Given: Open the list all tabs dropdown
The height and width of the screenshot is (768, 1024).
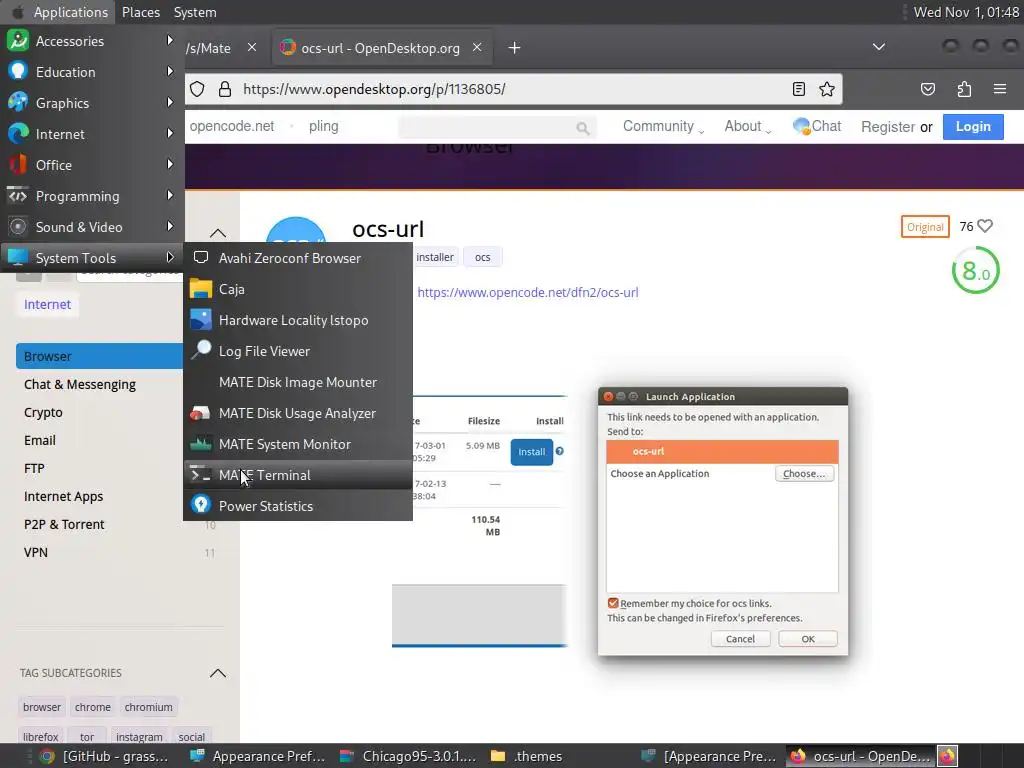Looking at the screenshot, I should pyautogui.click(x=879, y=47).
